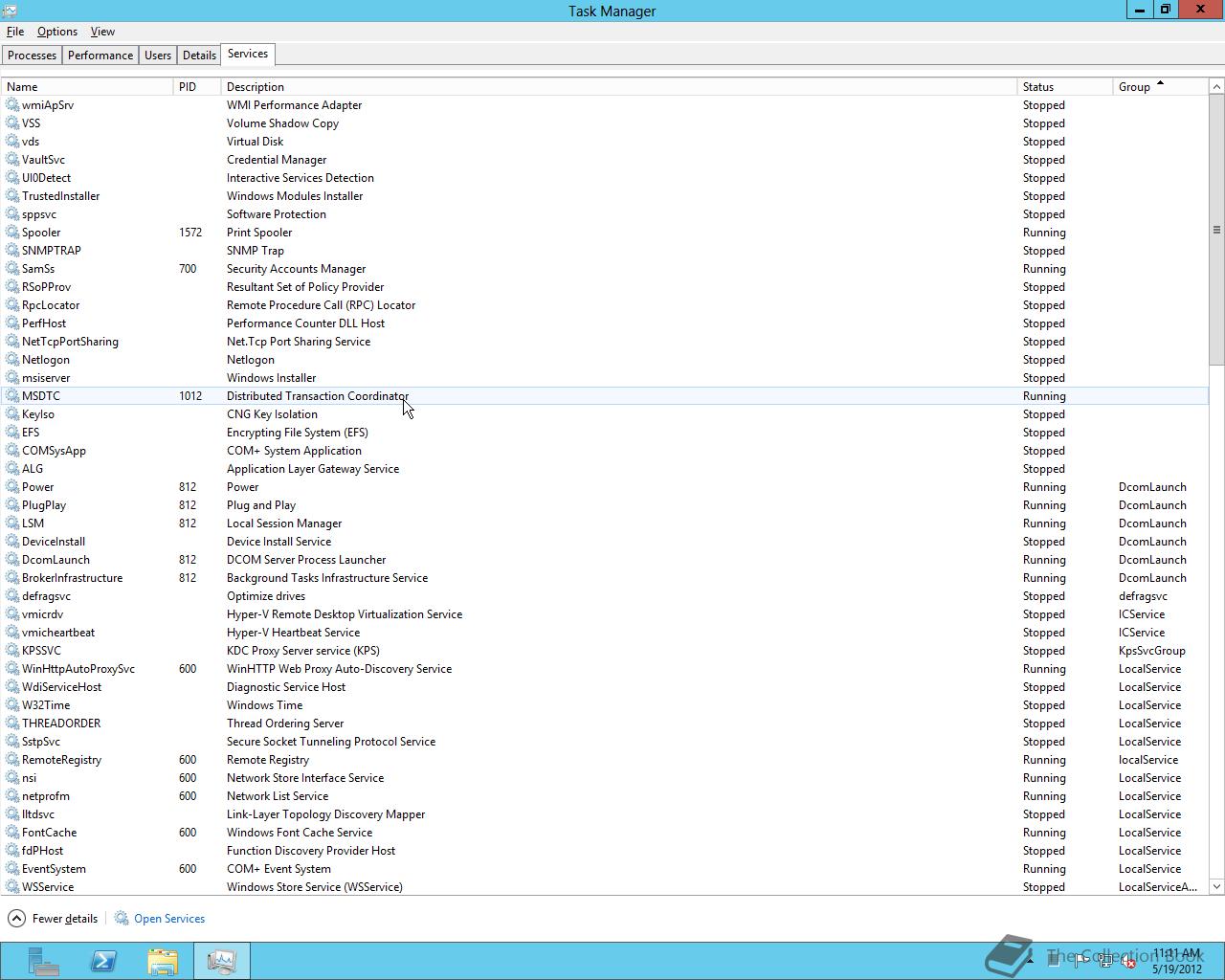Image resolution: width=1225 pixels, height=980 pixels.
Task: Switch to the Performance tab
Action: coord(100,56)
